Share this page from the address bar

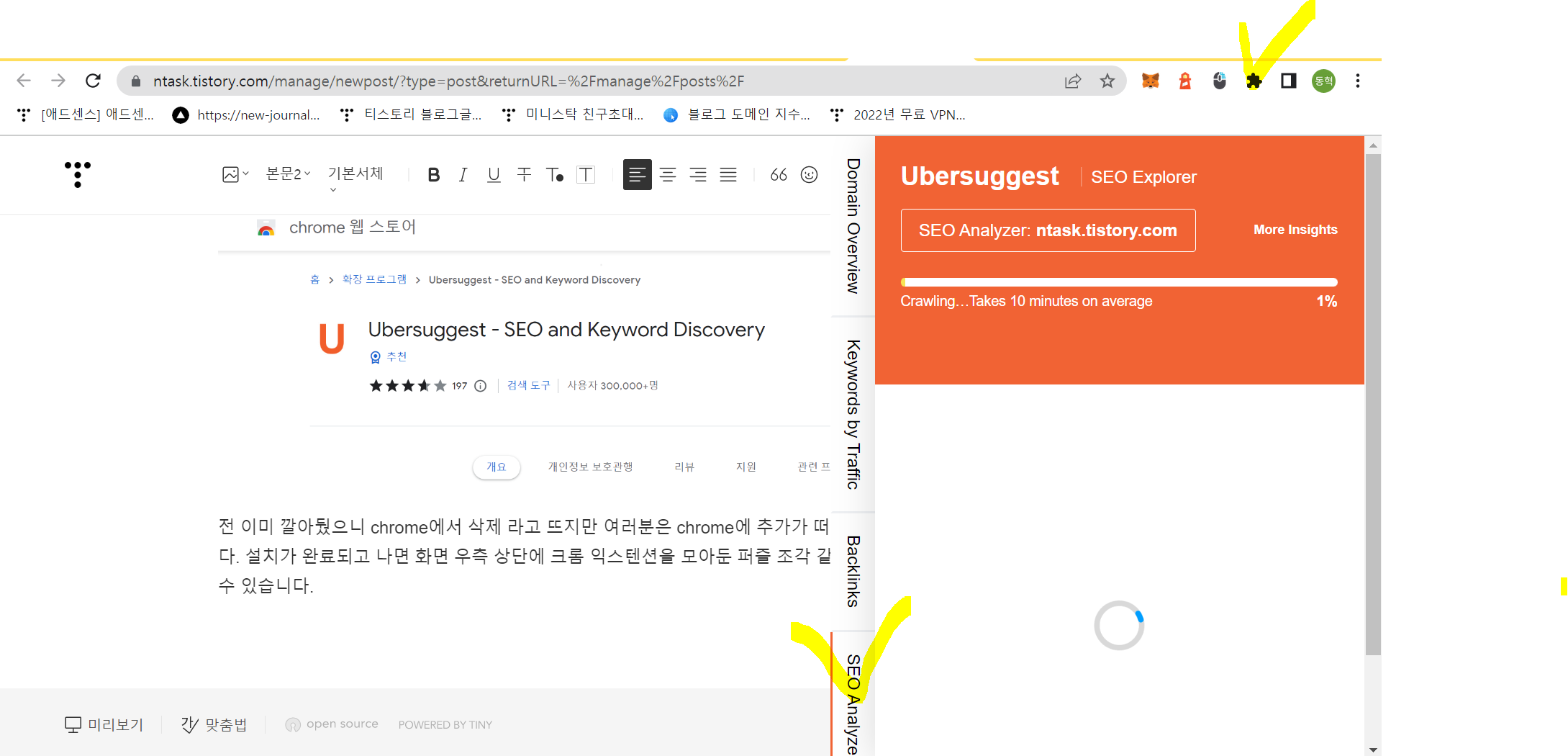tap(1073, 81)
